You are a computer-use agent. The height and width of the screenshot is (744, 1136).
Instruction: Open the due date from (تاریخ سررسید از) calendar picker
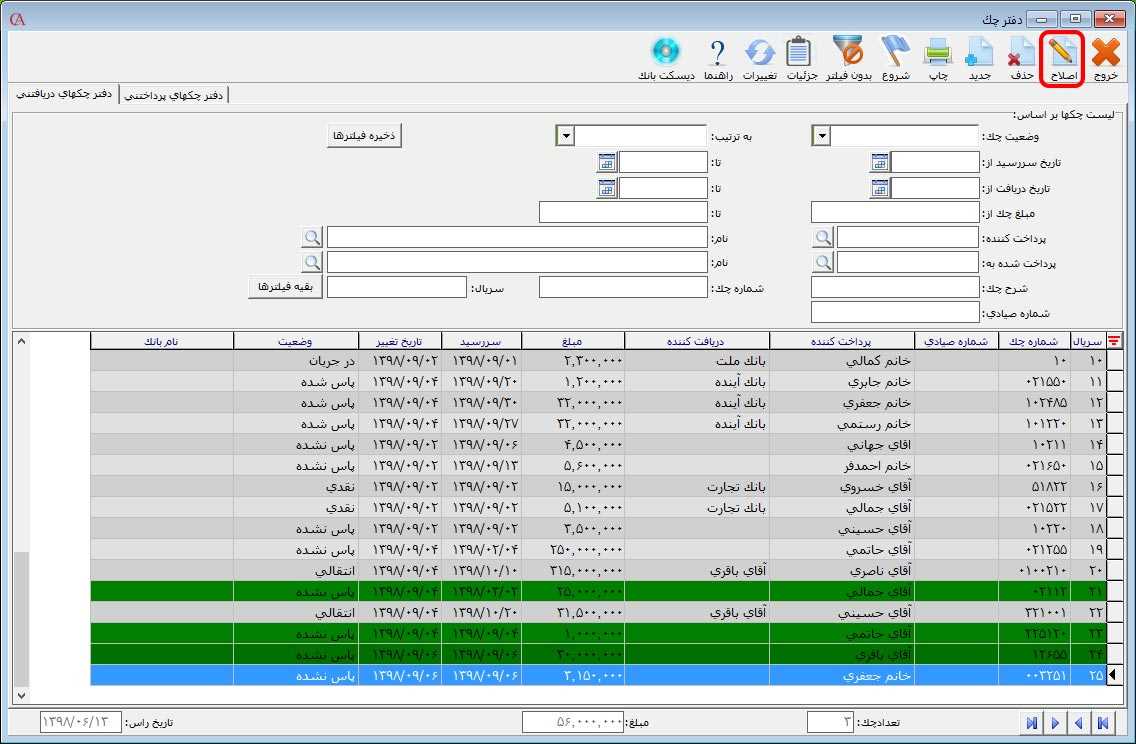point(879,162)
